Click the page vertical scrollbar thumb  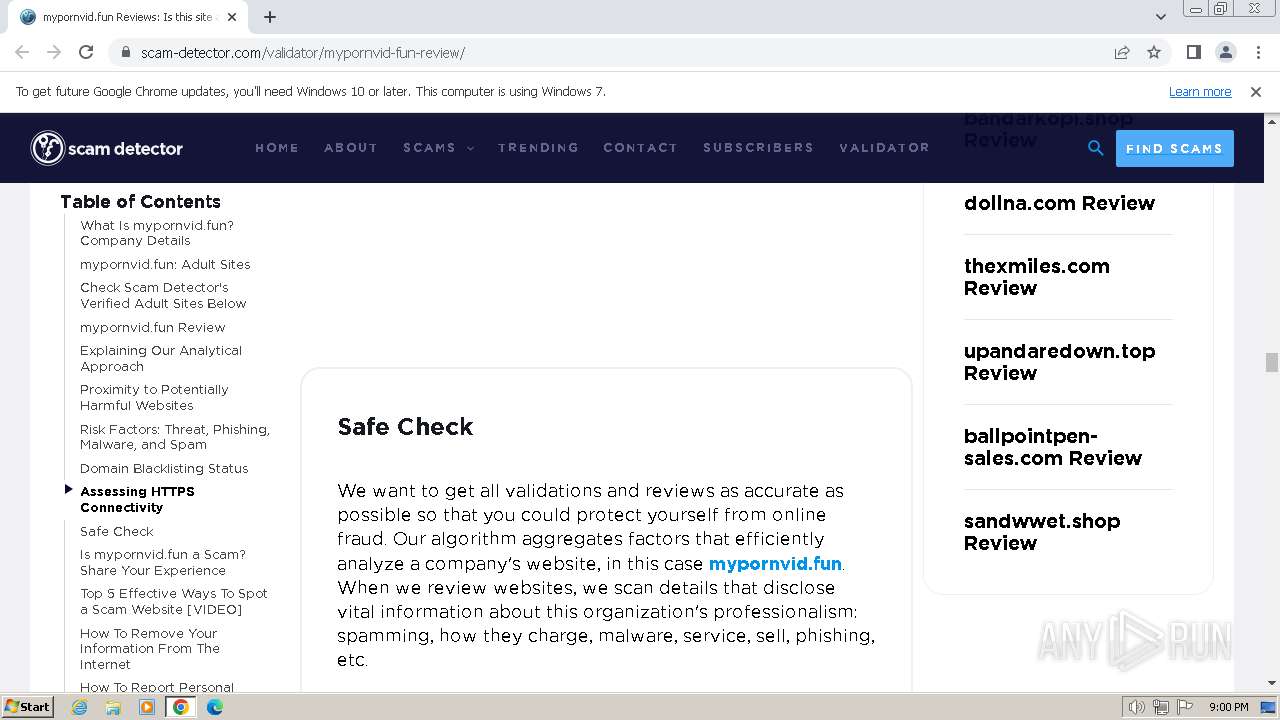click(1271, 362)
